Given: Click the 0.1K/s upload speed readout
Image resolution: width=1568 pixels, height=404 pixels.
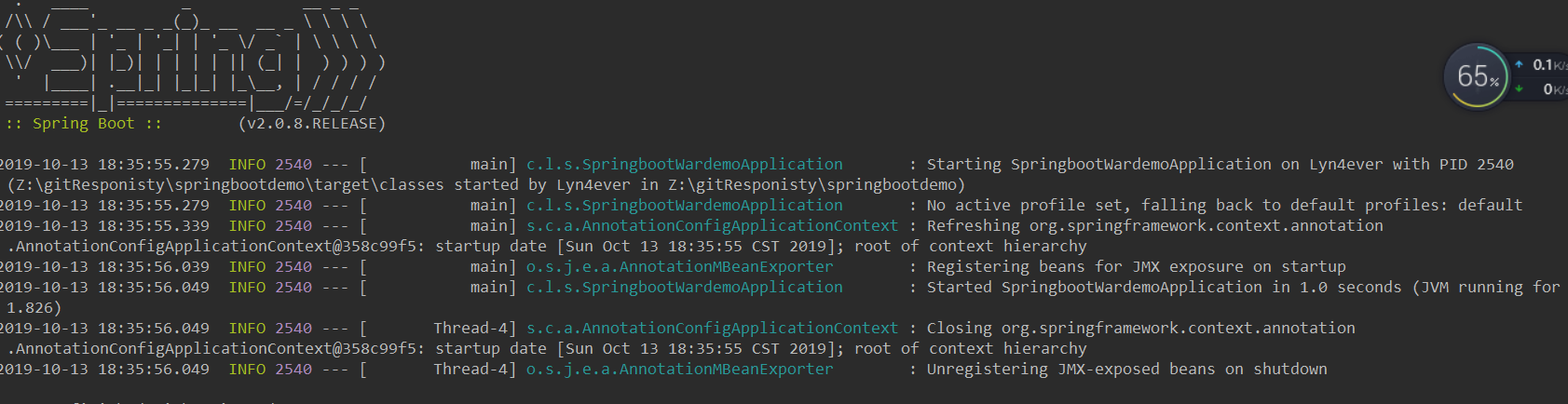Looking at the screenshot, I should tap(1549, 64).
